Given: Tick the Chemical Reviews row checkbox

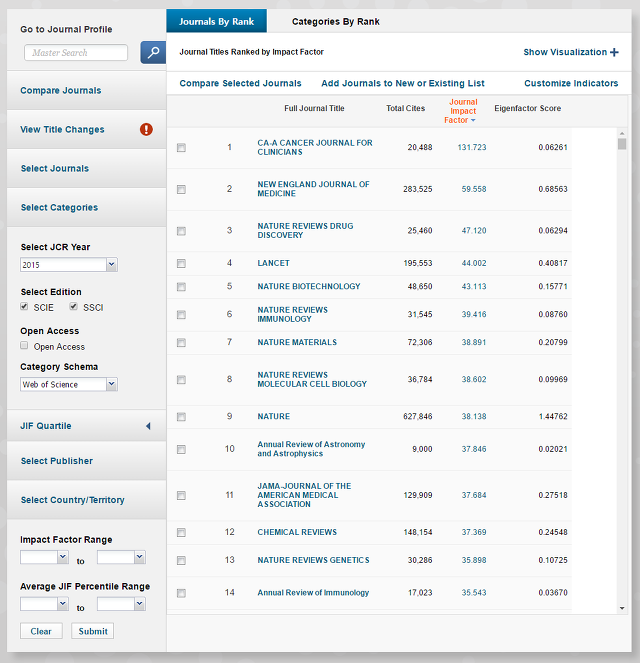Looking at the screenshot, I should tap(181, 532).
